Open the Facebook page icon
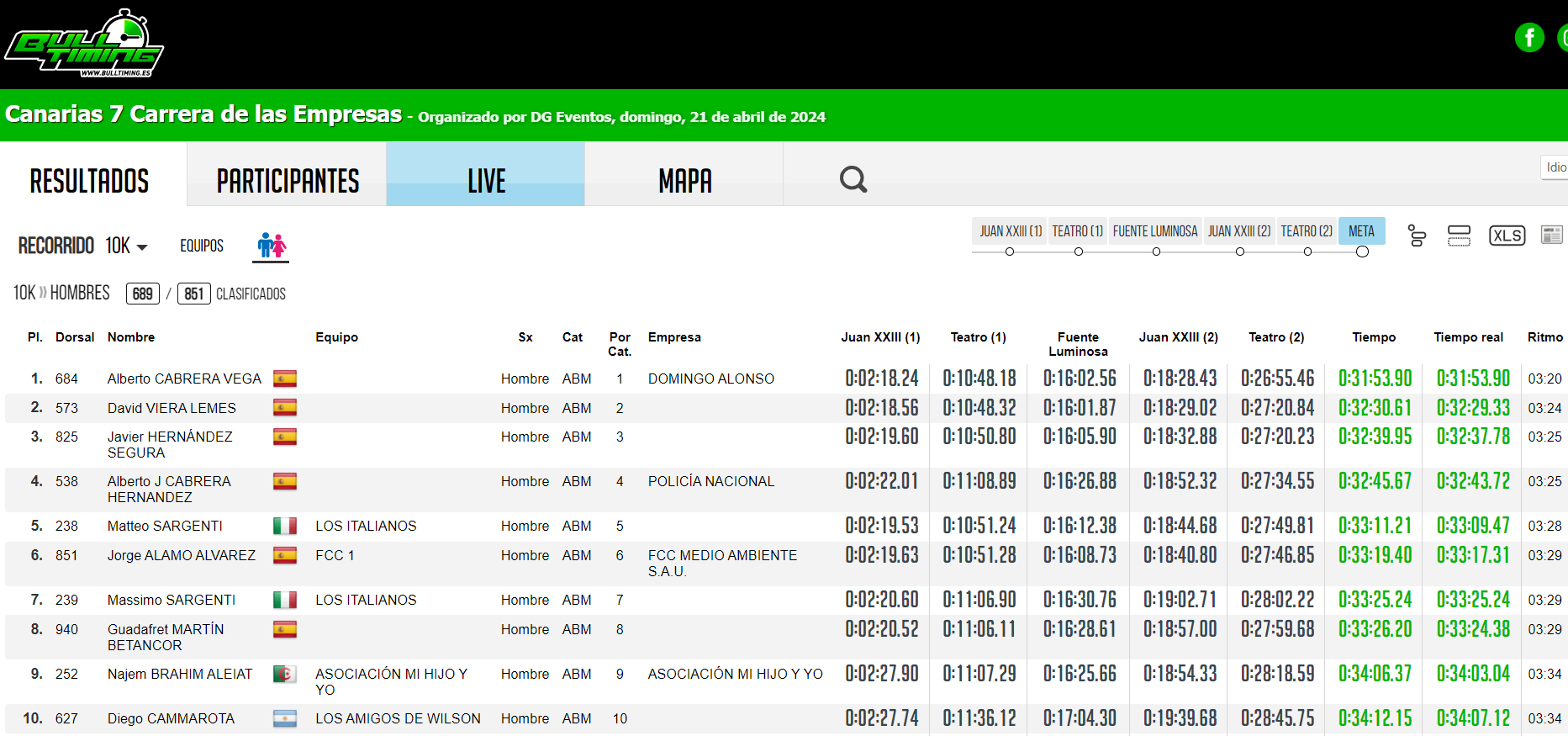This screenshot has height=736, width=1568. (x=1528, y=38)
